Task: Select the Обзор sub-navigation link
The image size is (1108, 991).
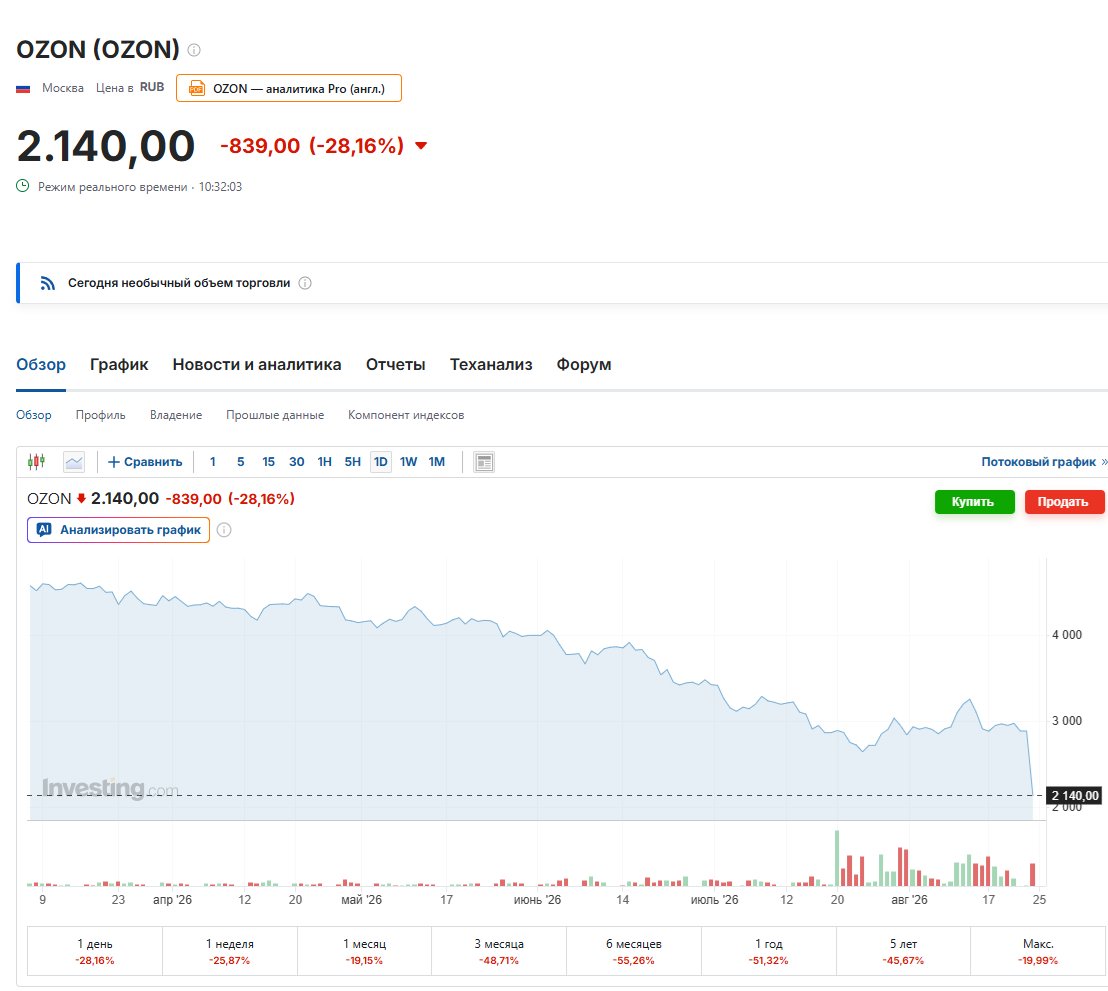Action: coord(34,415)
